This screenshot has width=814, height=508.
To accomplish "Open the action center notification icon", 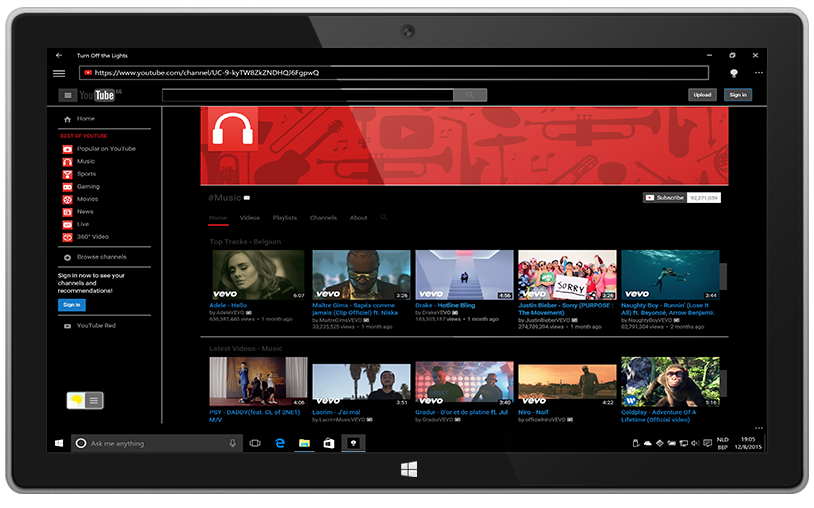I will click(x=707, y=443).
